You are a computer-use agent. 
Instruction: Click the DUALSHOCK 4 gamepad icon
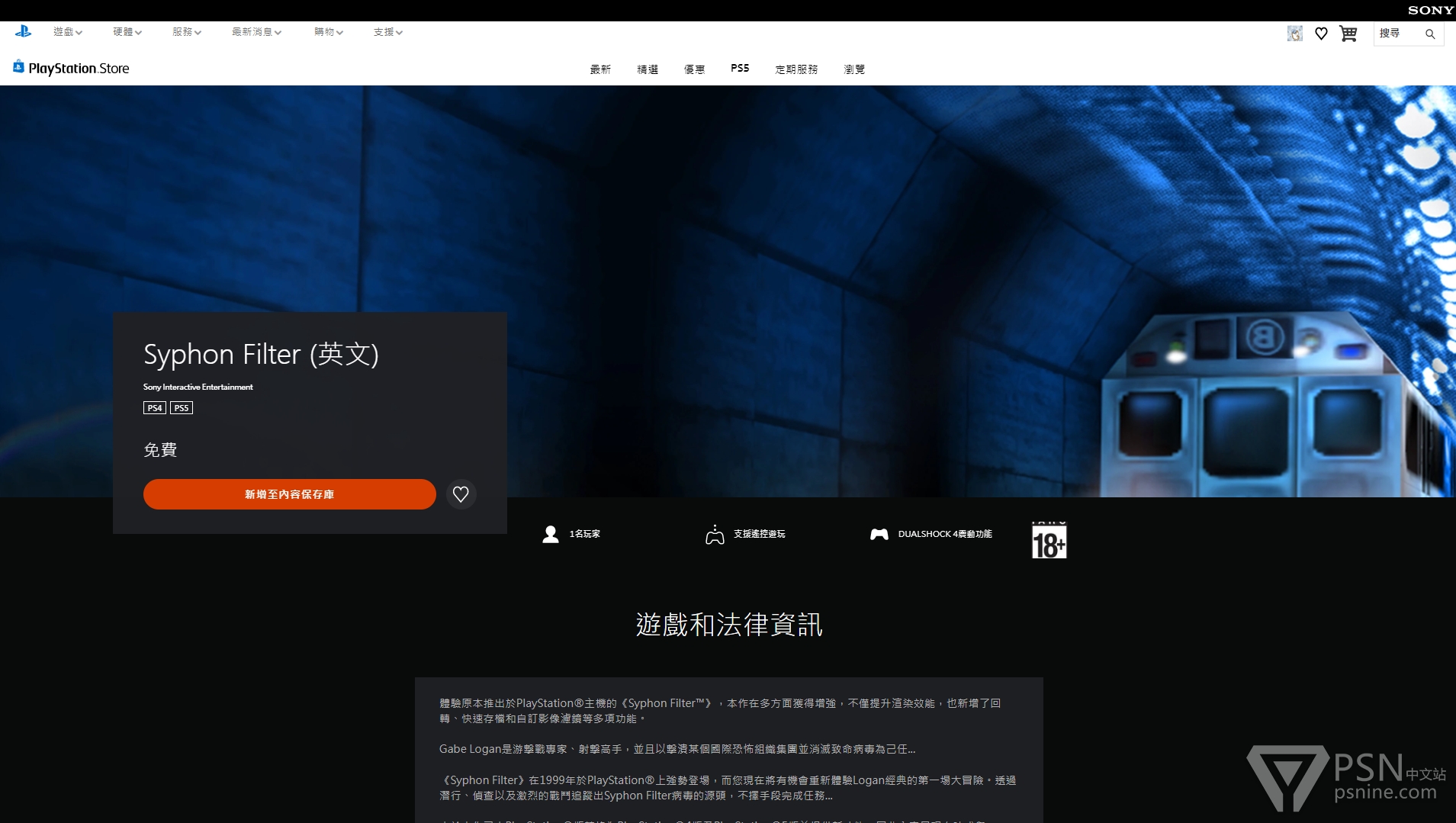click(x=879, y=534)
